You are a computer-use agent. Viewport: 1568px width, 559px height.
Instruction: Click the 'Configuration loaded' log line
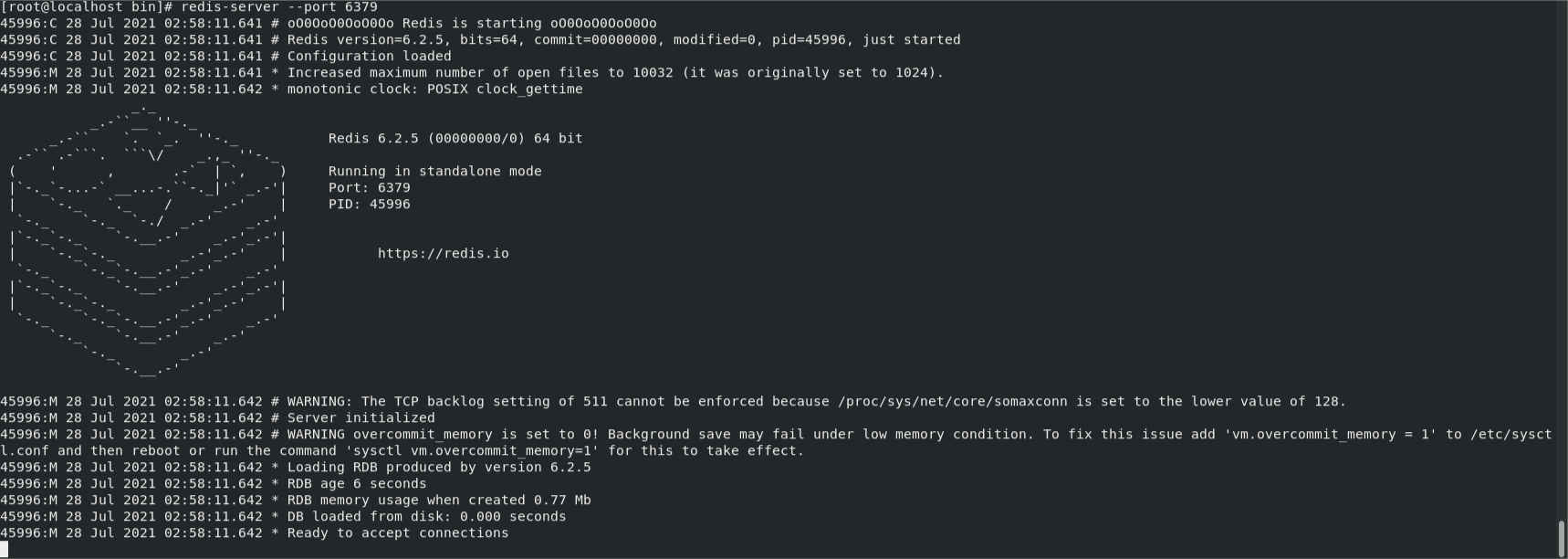(226, 56)
